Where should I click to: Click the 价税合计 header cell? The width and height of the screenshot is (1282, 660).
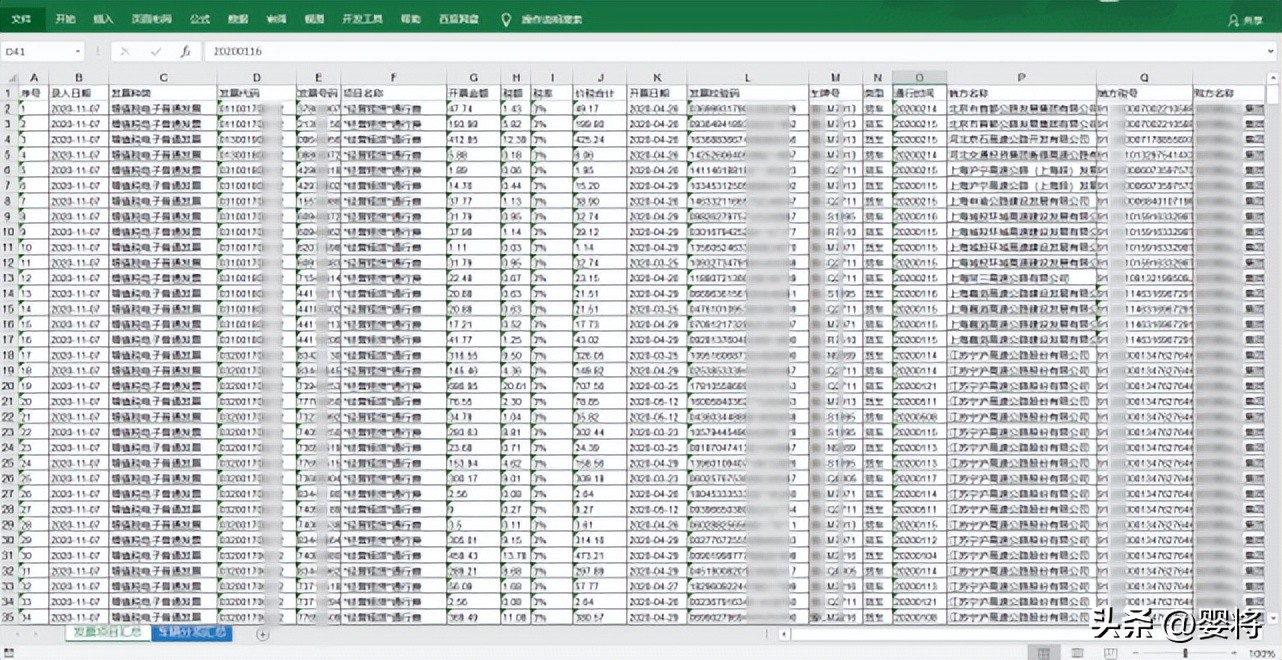[x=600, y=92]
